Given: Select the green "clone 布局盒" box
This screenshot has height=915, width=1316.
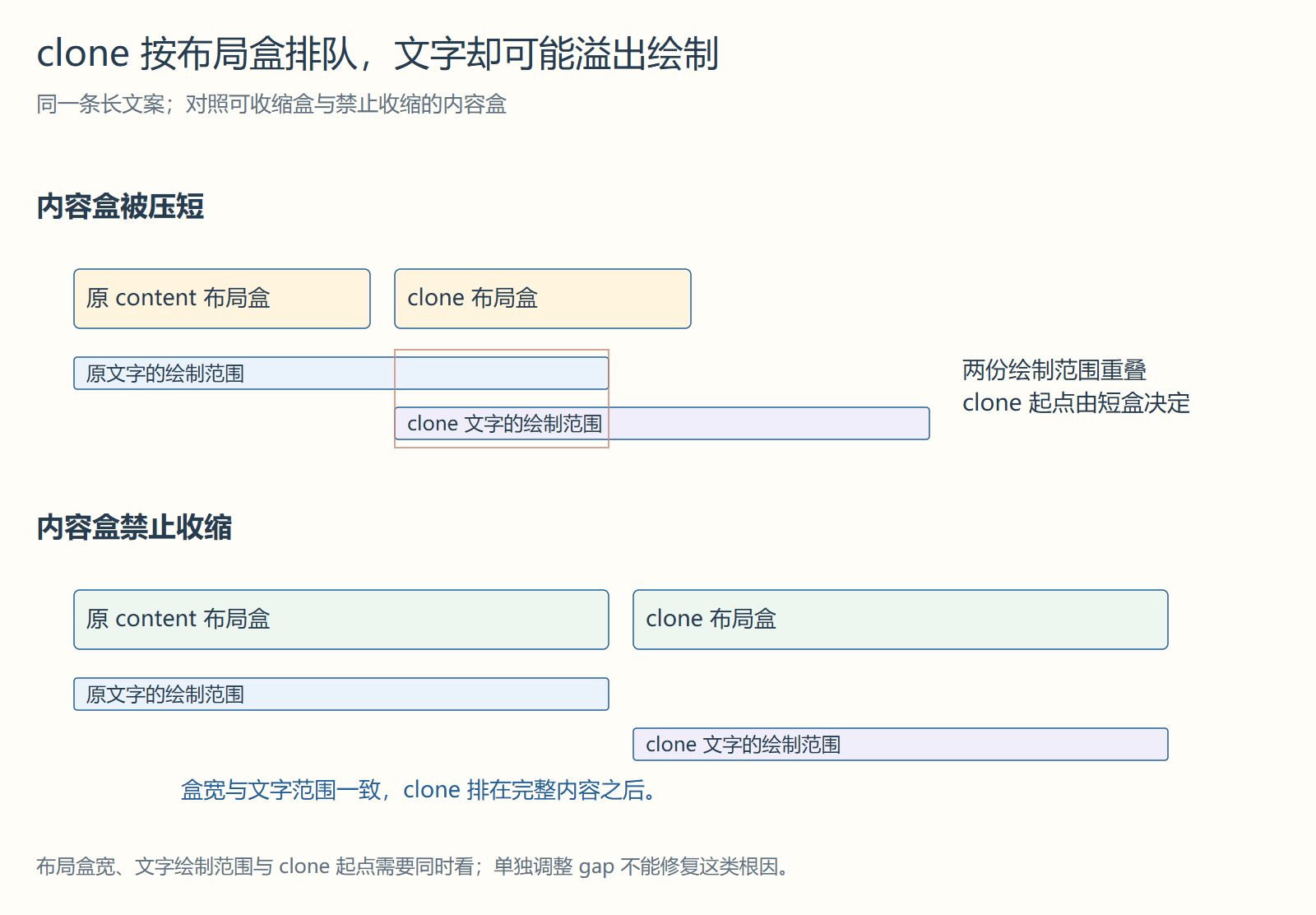Looking at the screenshot, I should coord(901,620).
